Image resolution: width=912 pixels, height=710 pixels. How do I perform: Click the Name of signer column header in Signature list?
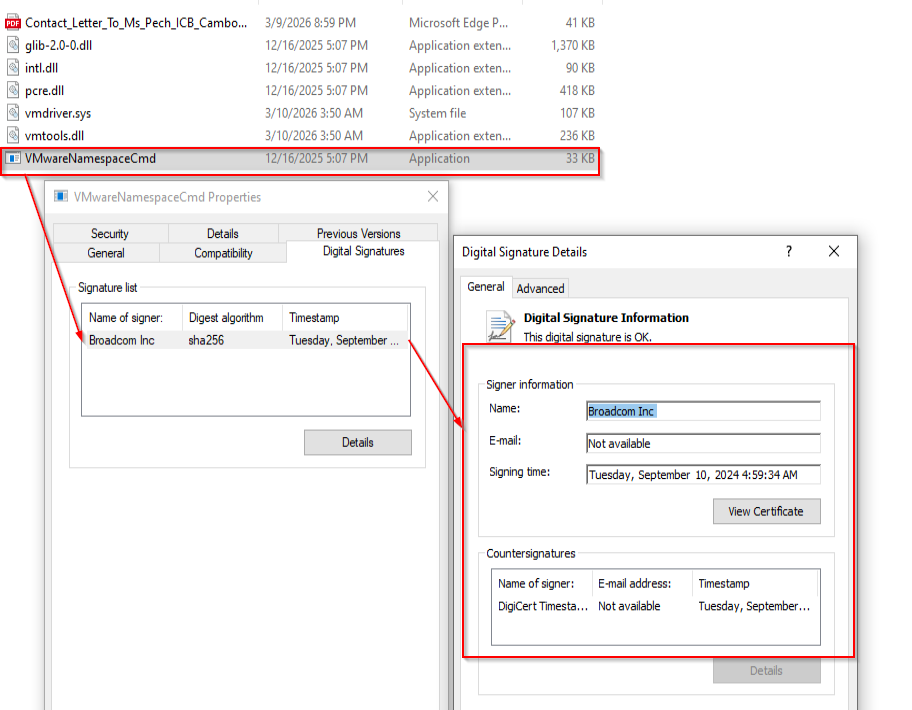pos(132,317)
